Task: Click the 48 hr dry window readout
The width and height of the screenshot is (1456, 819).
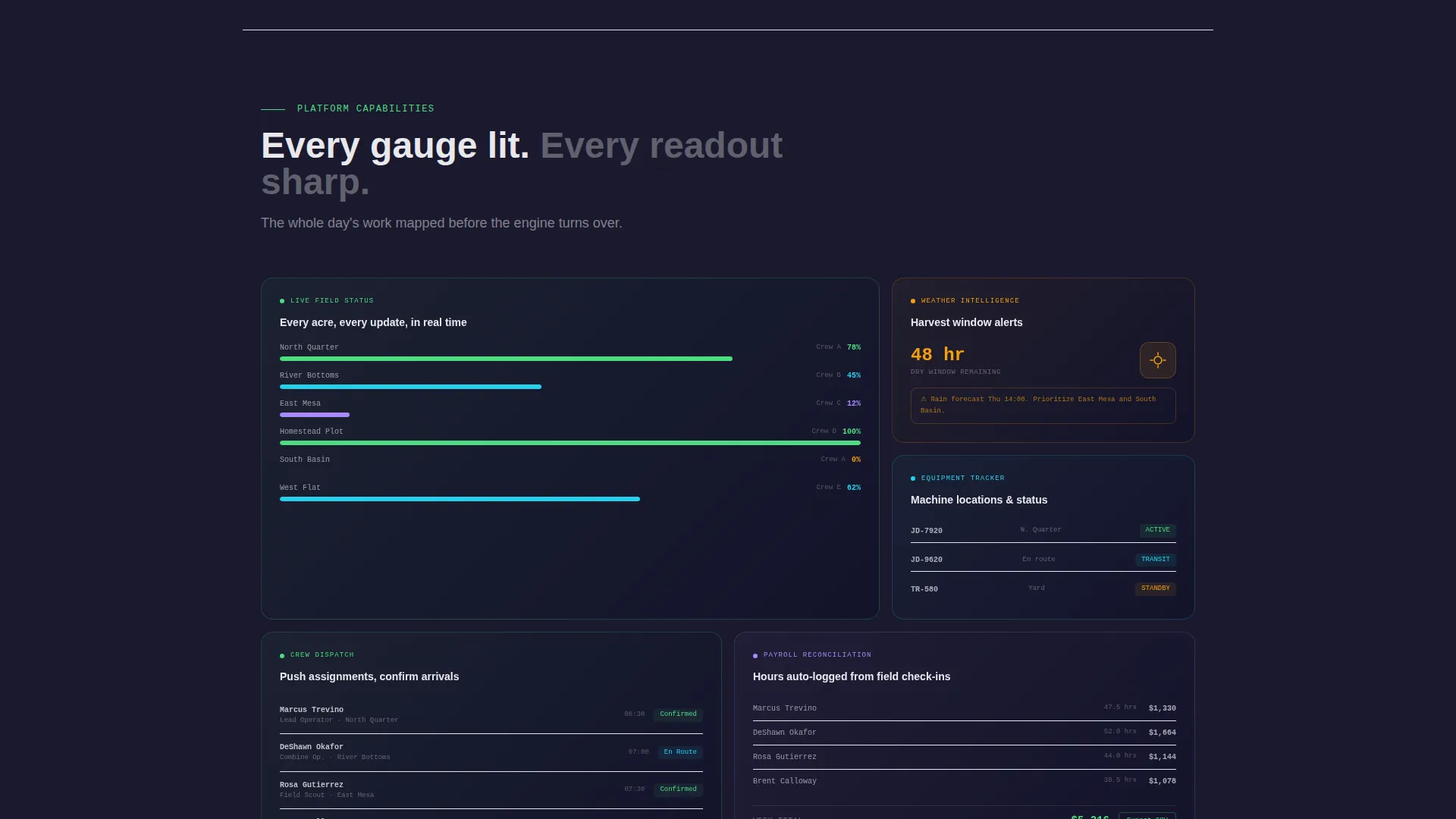Action: (x=937, y=355)
